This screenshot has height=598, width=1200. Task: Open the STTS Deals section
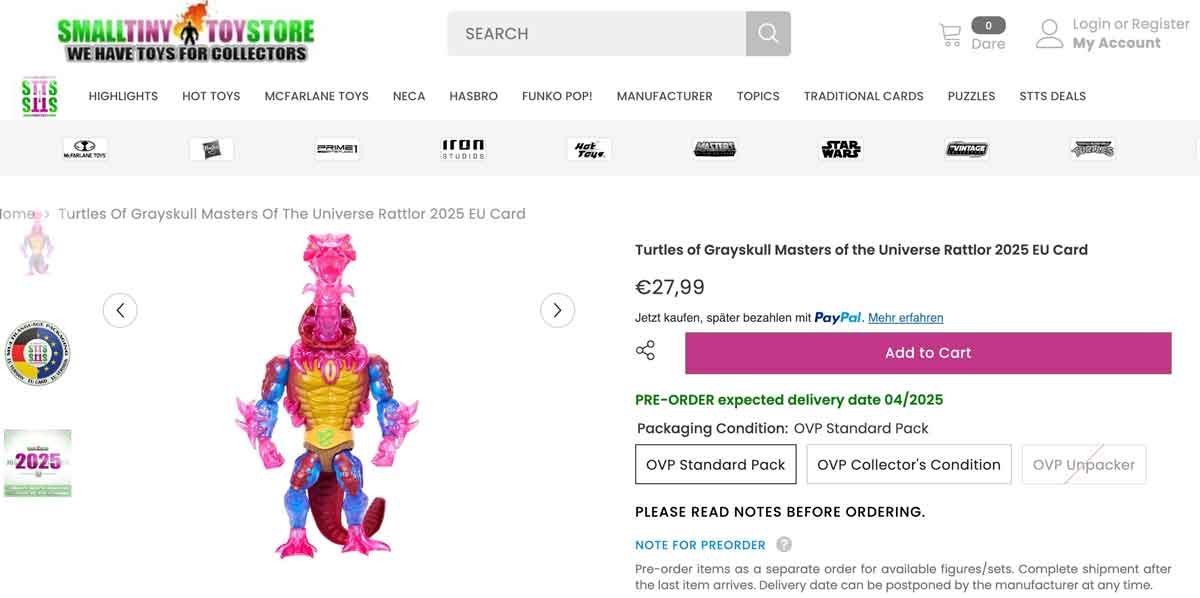click(x=1052, y=96)
